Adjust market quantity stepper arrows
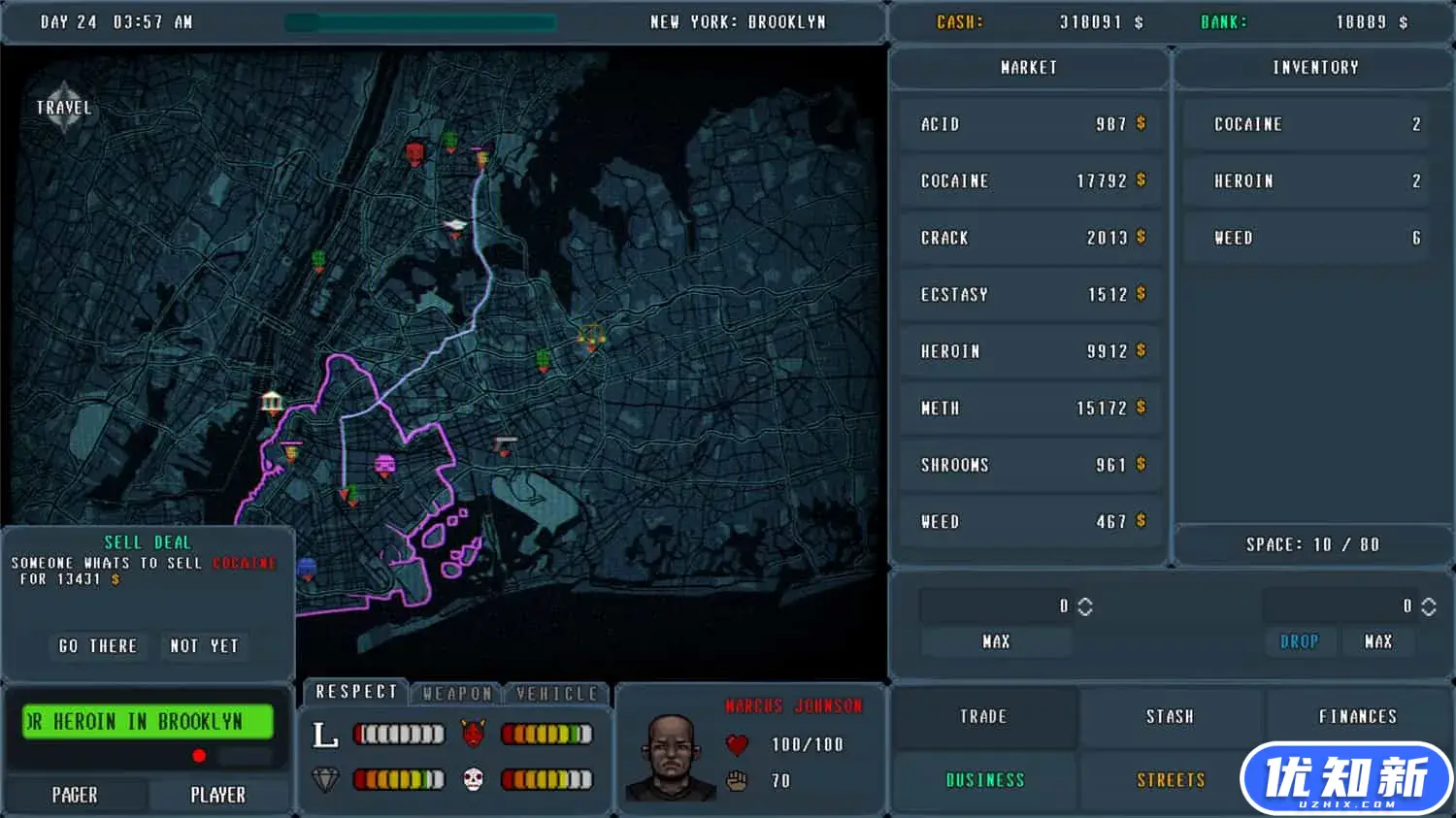Viewport: 1456px width, 818px height. [1085, 606]
